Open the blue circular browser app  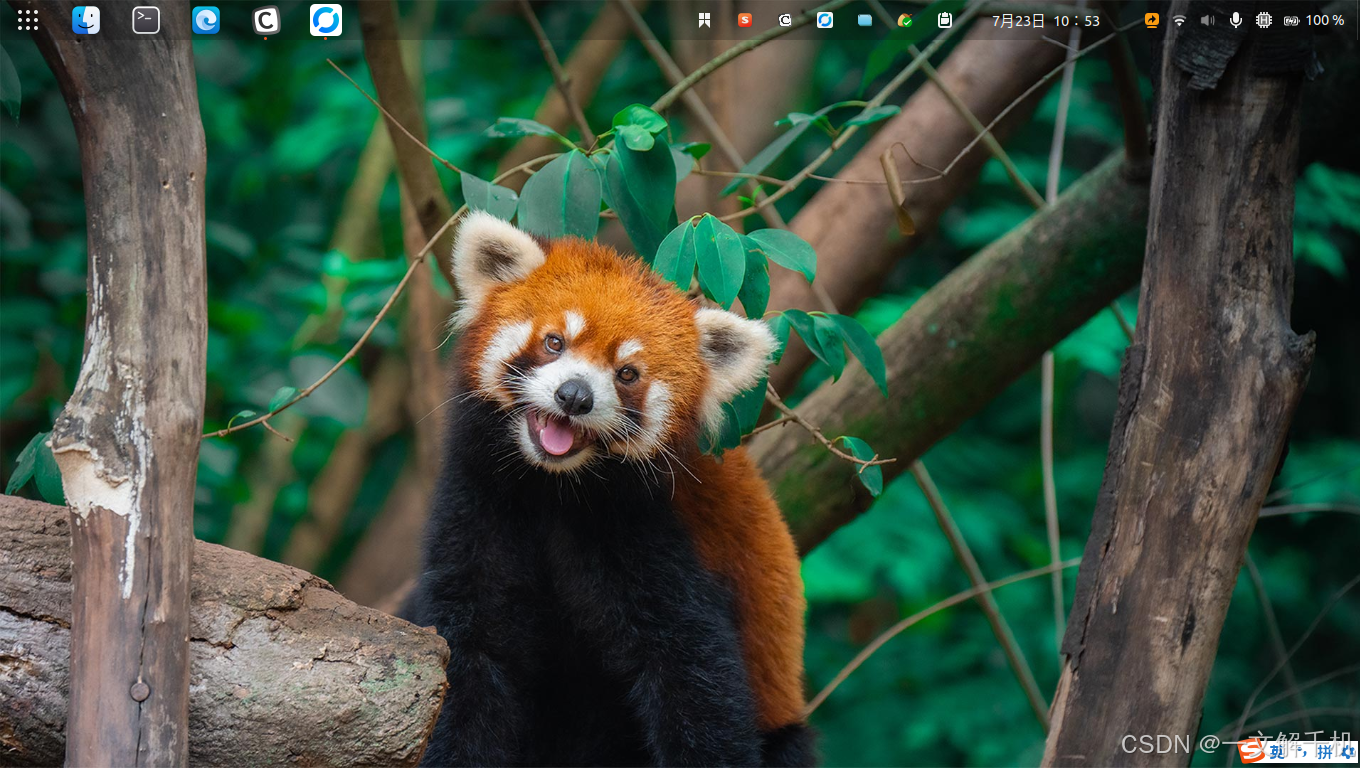tap(326, 19)
